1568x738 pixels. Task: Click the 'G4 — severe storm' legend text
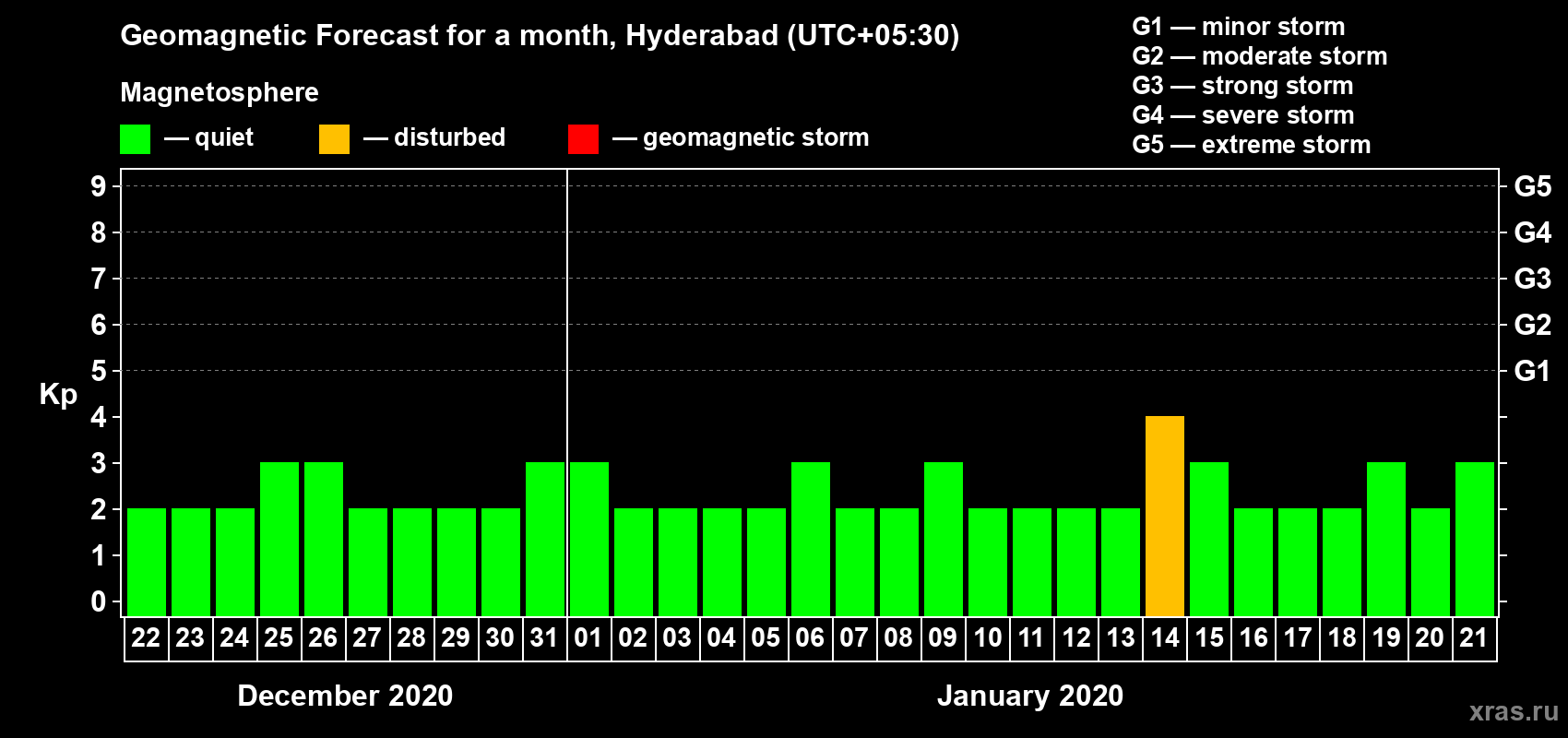1243,115
